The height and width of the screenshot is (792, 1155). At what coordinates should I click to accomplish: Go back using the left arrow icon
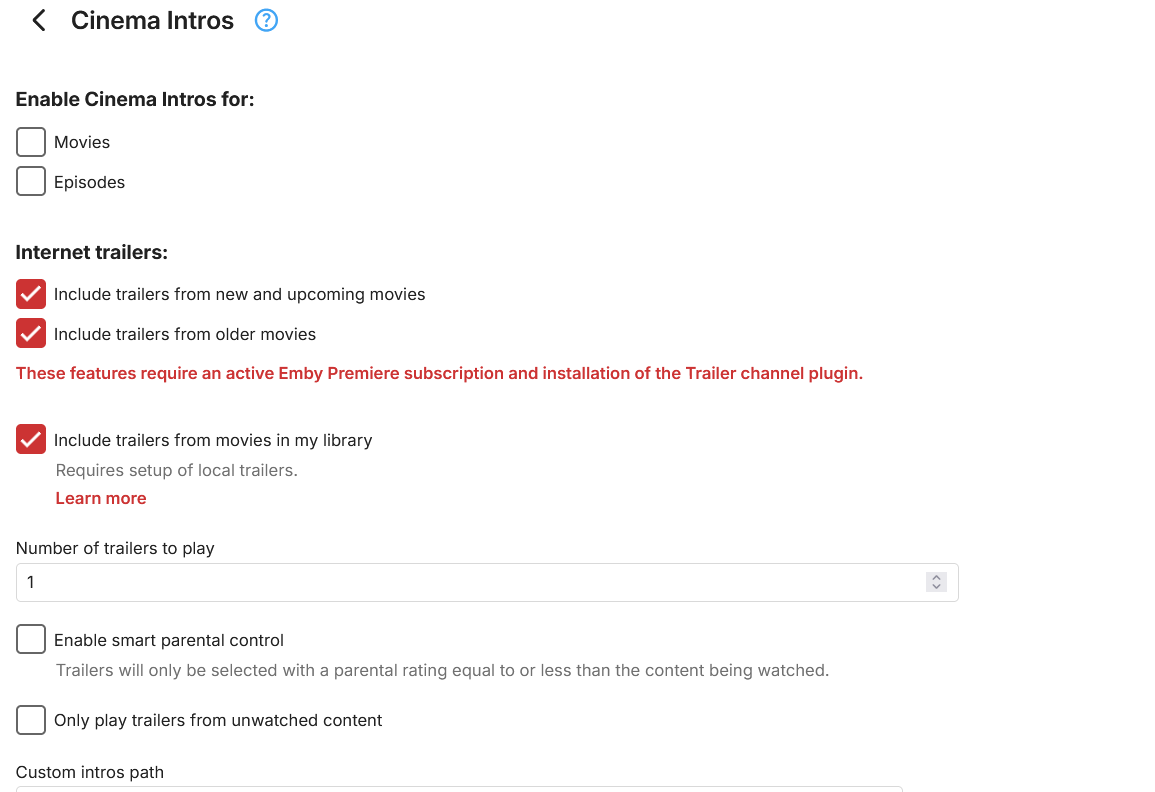(39, 20)
